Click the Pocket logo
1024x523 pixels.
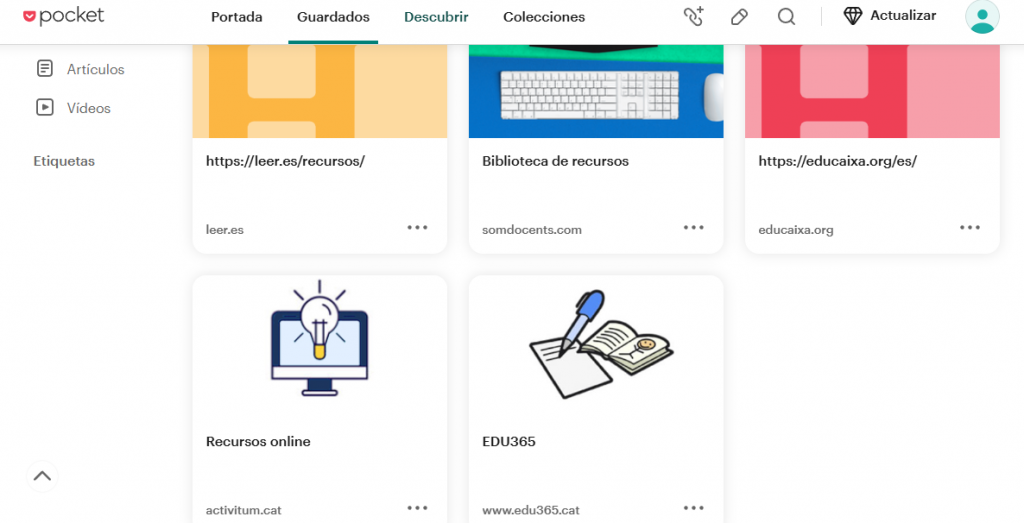coord(63,16)
